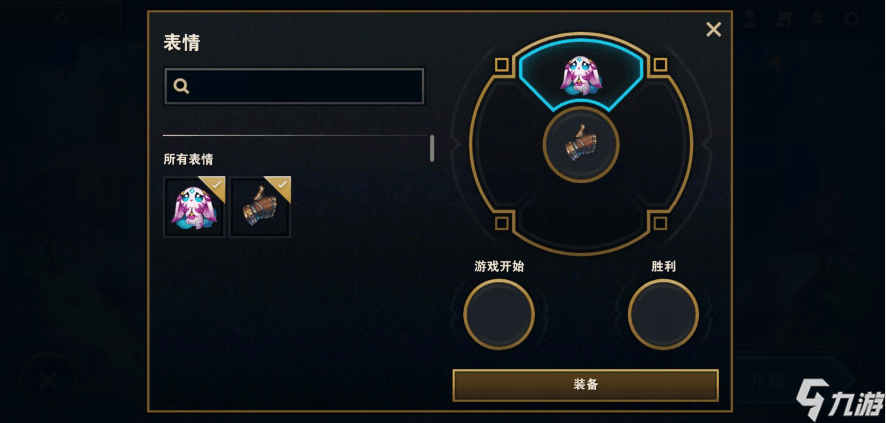Click the magnifying glass search icon
This screenshot has width=886, height=423.
(x=181, y=86)
